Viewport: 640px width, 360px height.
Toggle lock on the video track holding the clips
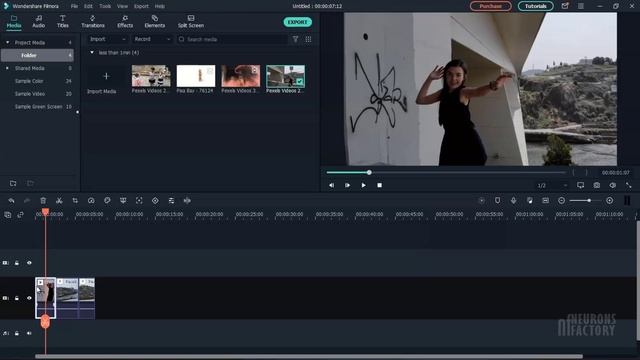point(17,298)
